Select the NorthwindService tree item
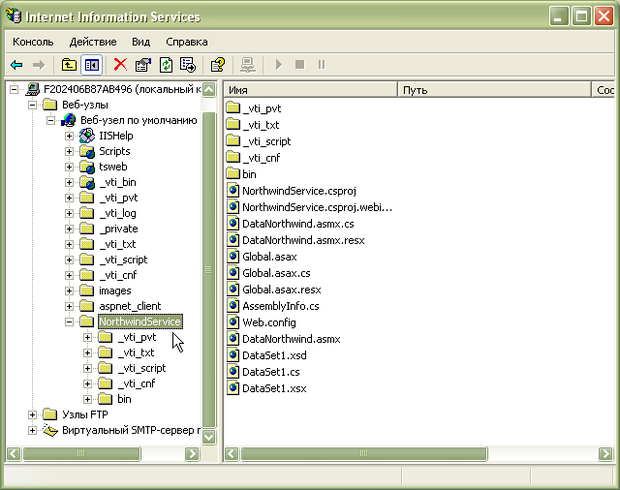Screen dimensions: 620x490 [140, 322]
